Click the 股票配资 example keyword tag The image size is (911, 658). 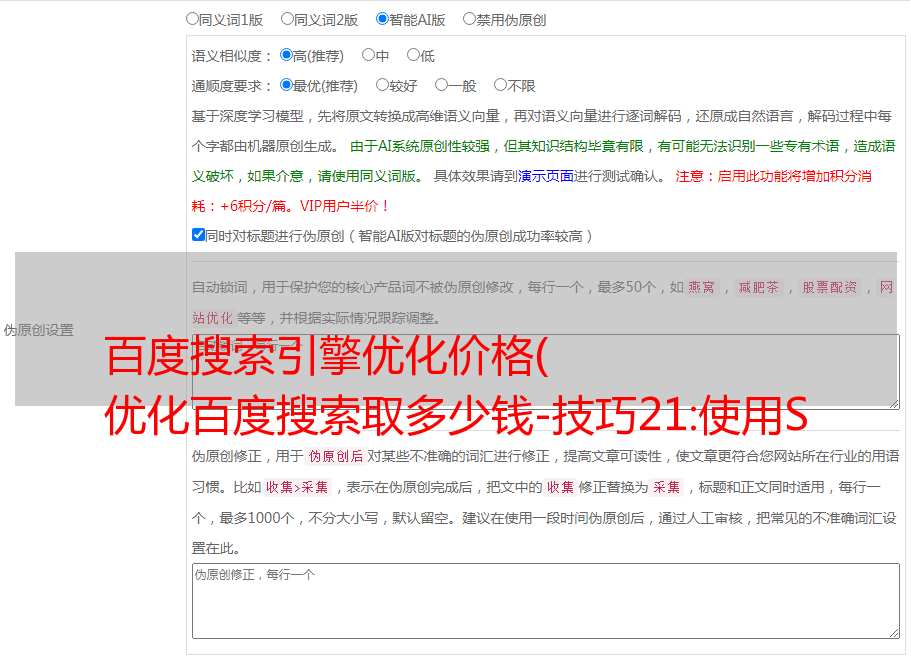[x=829, y=288]
